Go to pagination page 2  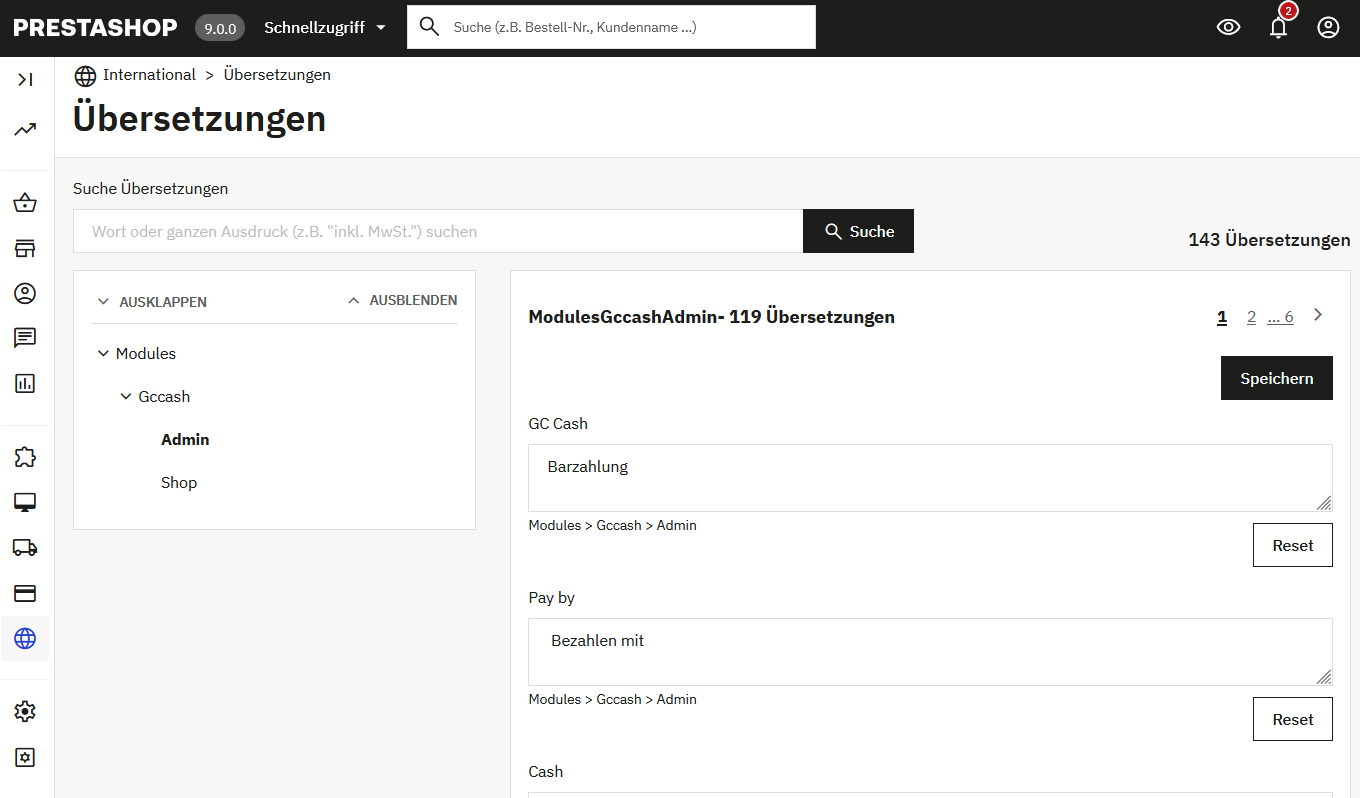coord(1251,317)
